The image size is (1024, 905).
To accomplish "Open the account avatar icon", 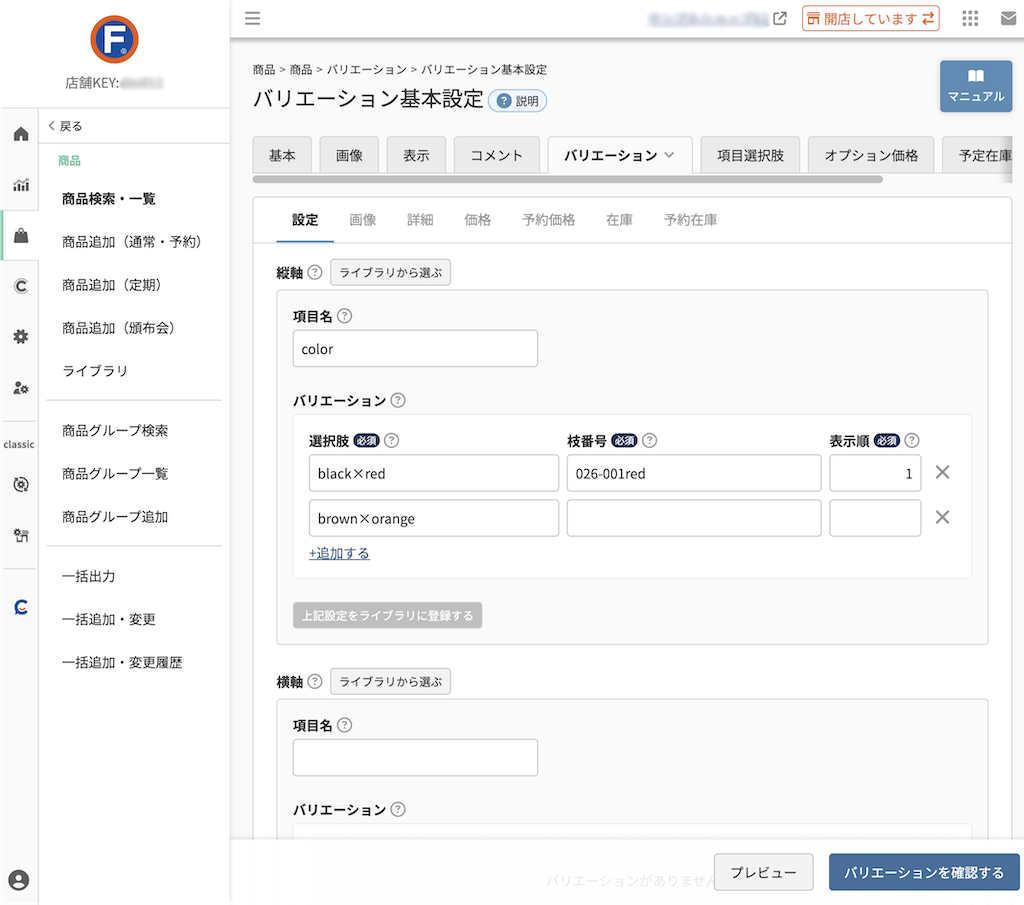I will click(19, 880).
